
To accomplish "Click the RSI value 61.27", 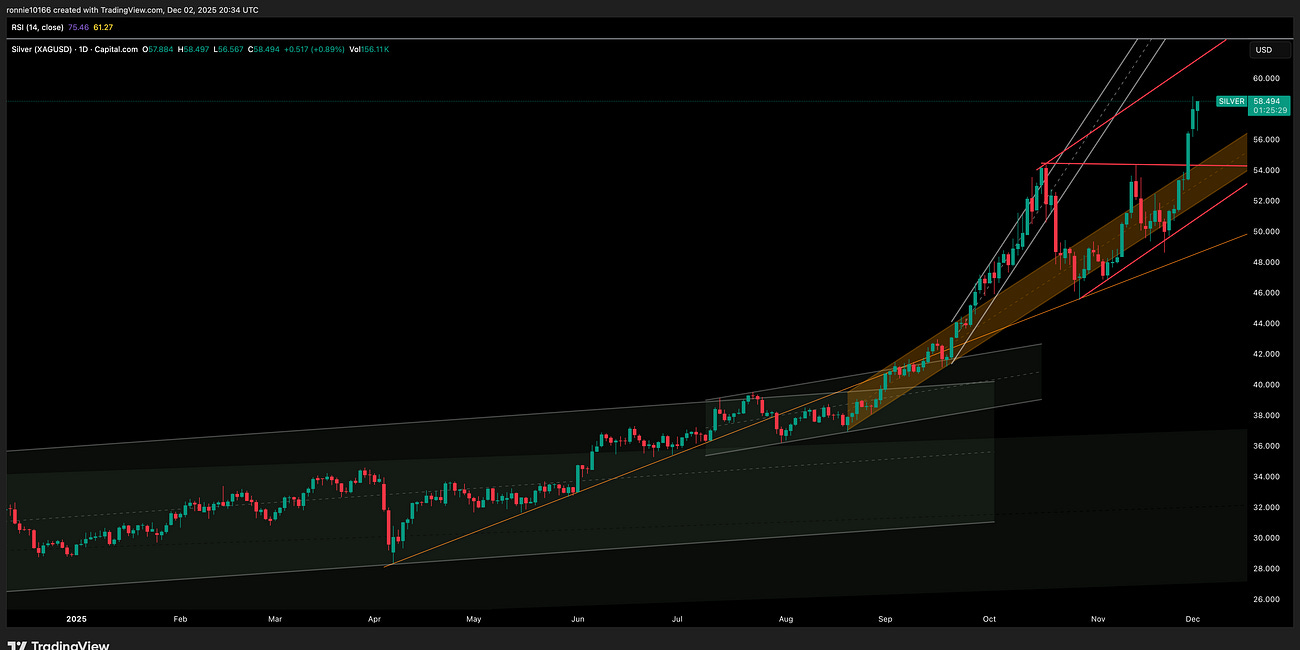I will click(x=101, y=28).
